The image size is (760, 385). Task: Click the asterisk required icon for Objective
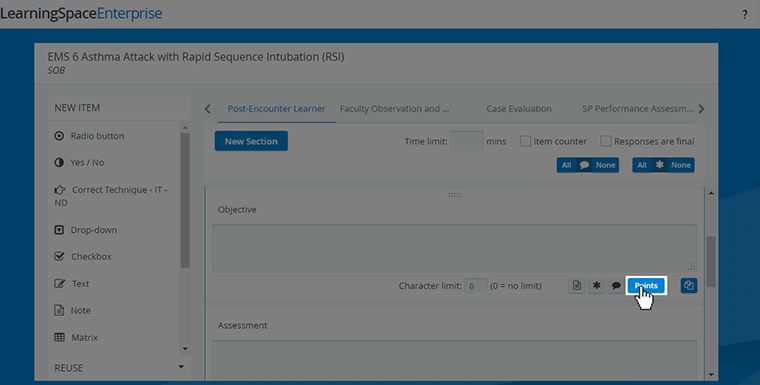click(x=596, y=286)
